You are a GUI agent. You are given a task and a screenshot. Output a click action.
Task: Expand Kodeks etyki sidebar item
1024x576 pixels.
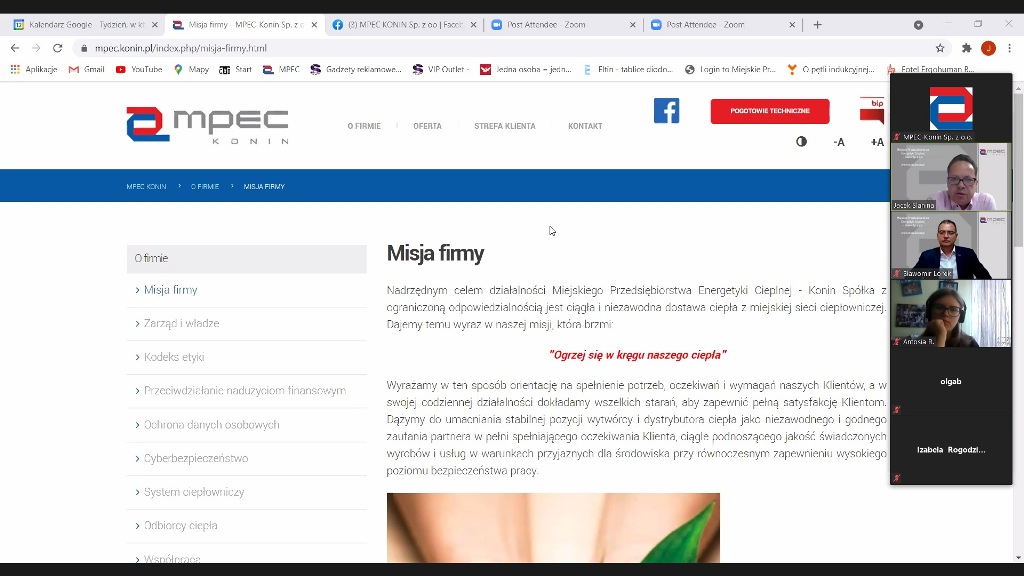pos(174,357)
